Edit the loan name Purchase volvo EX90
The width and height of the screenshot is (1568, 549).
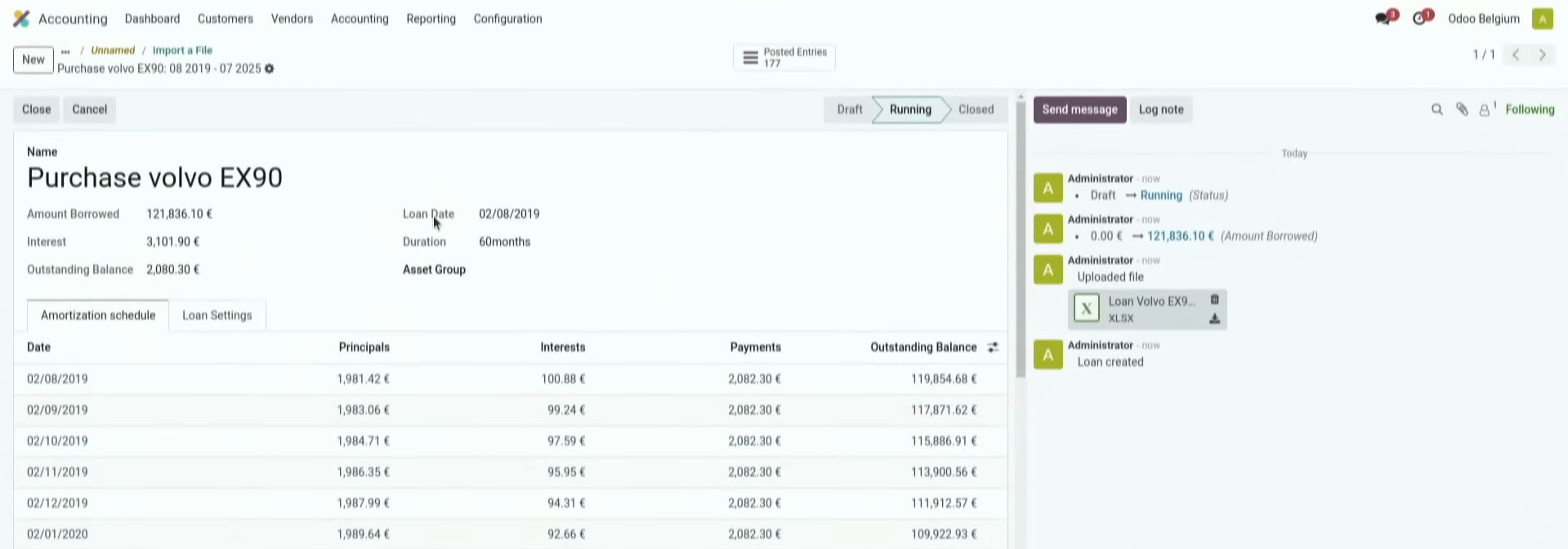(154, 177)
